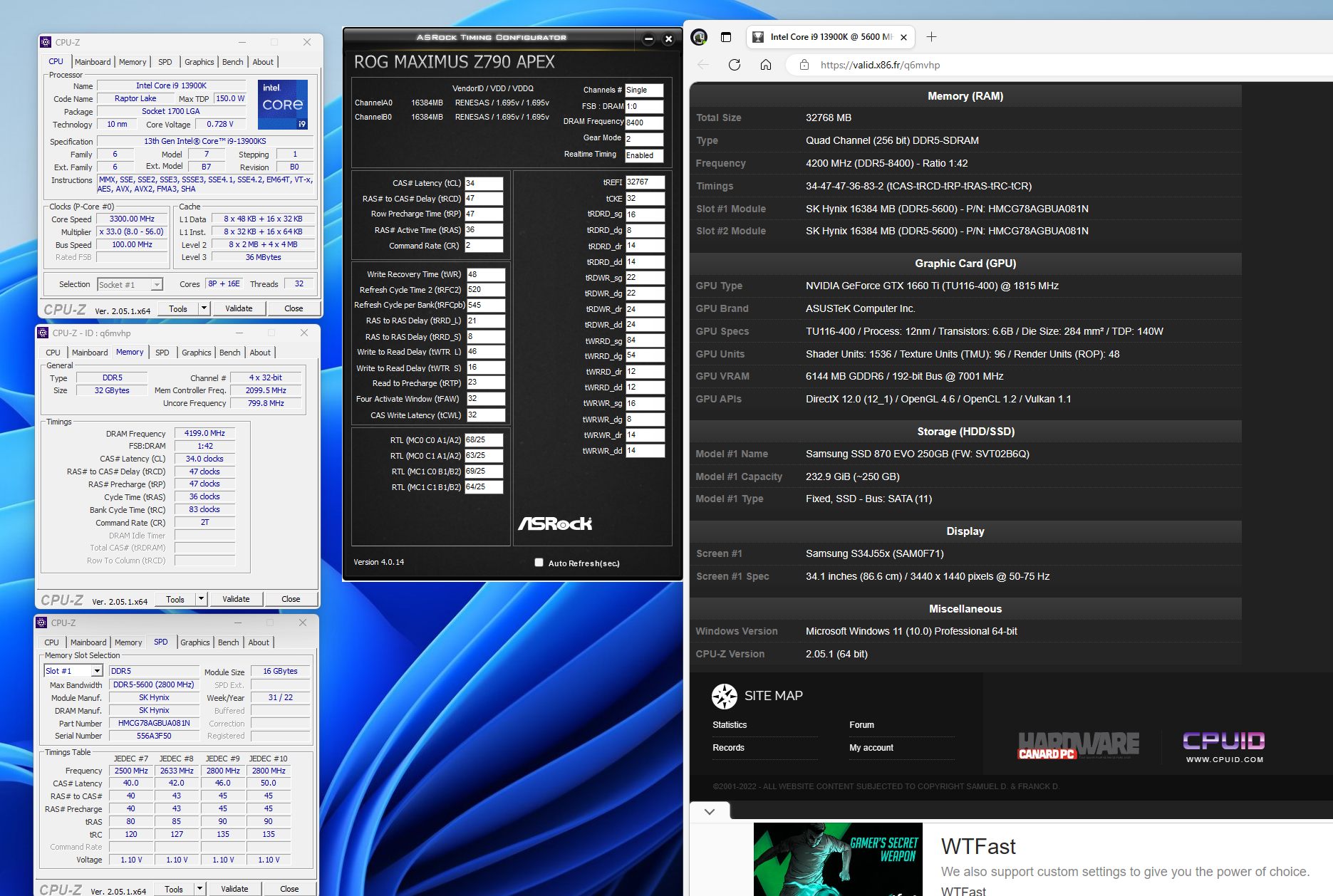The image size is (1333, 896).
Task: Select the SPD tab in q6mvhp CPU-Z window
Action: [x=162, y=353]
